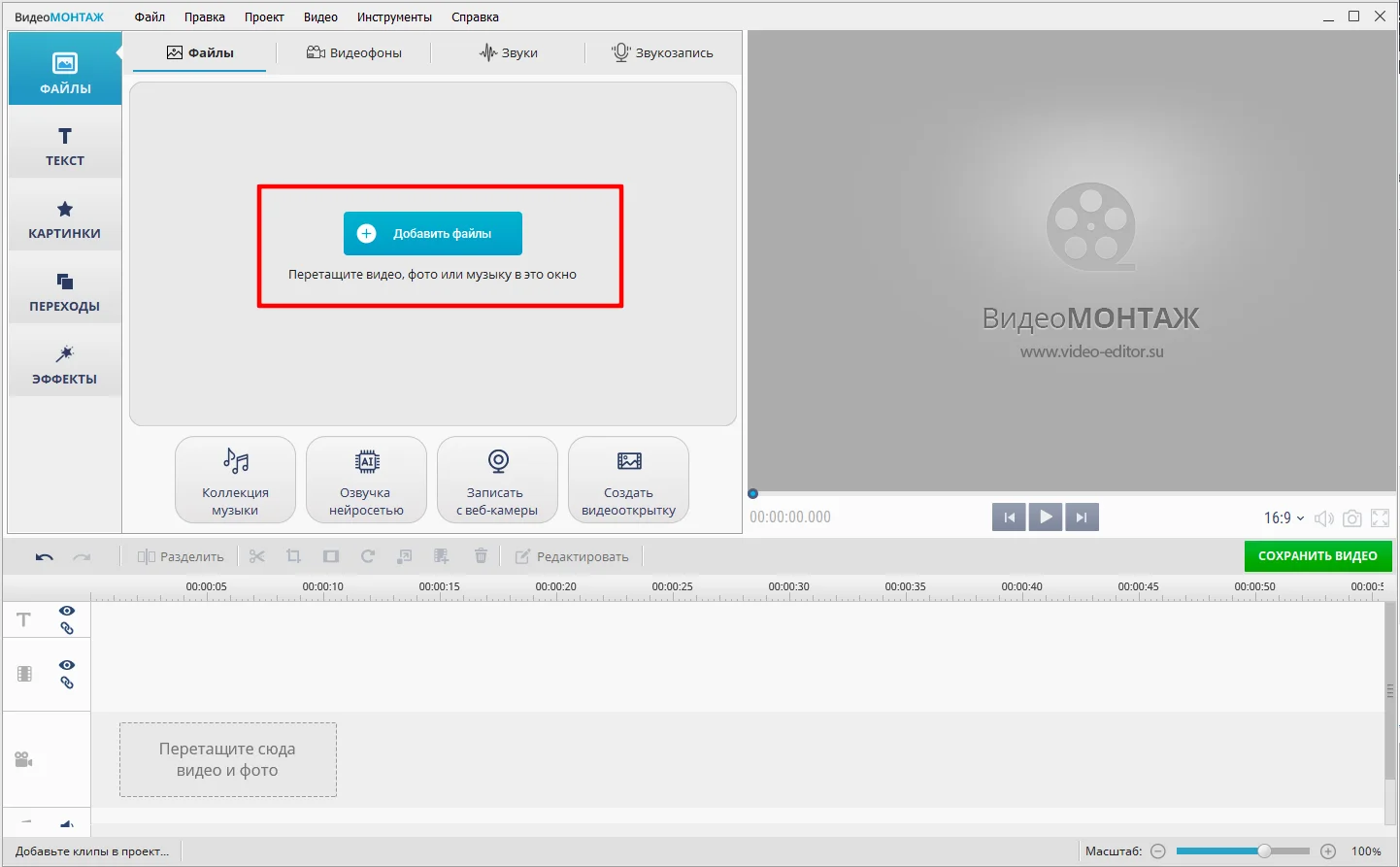Open the Справка menu
The image size is (1400, 867).
click(475, 17)
